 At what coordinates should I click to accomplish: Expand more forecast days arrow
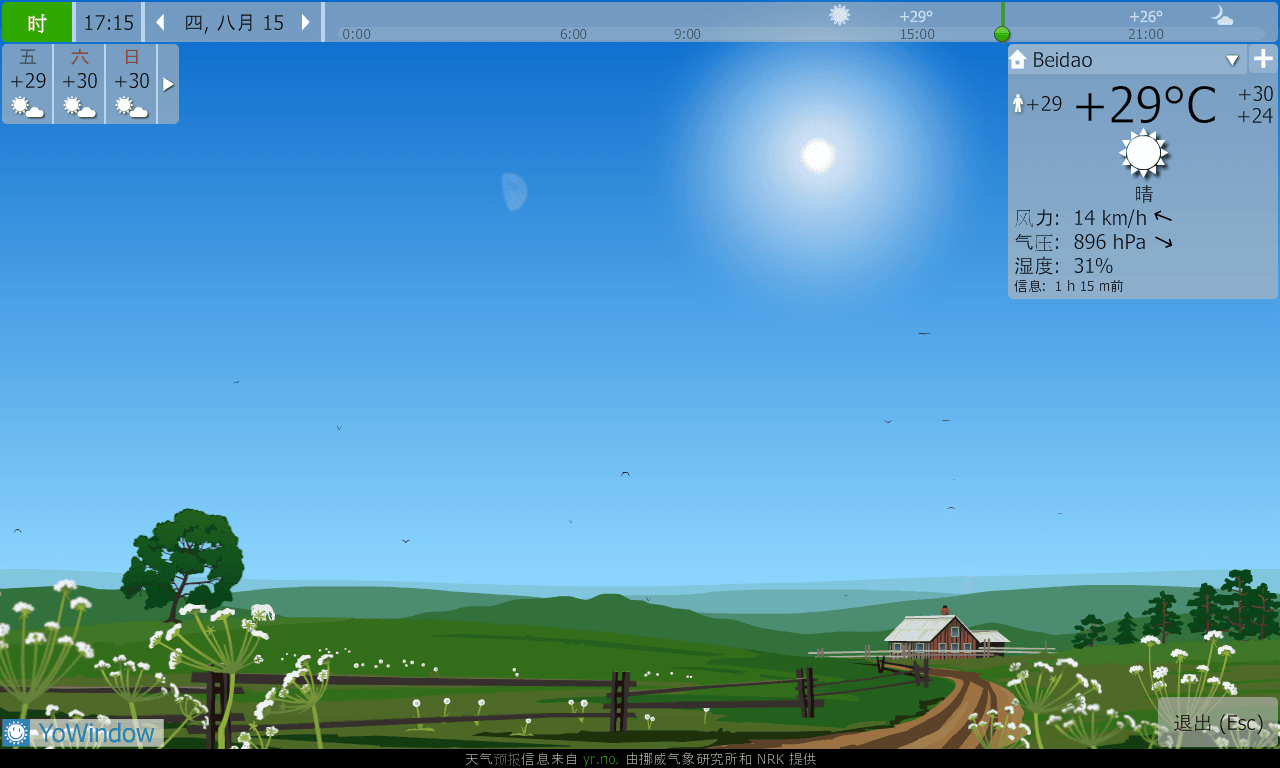(x=168, y=84)
